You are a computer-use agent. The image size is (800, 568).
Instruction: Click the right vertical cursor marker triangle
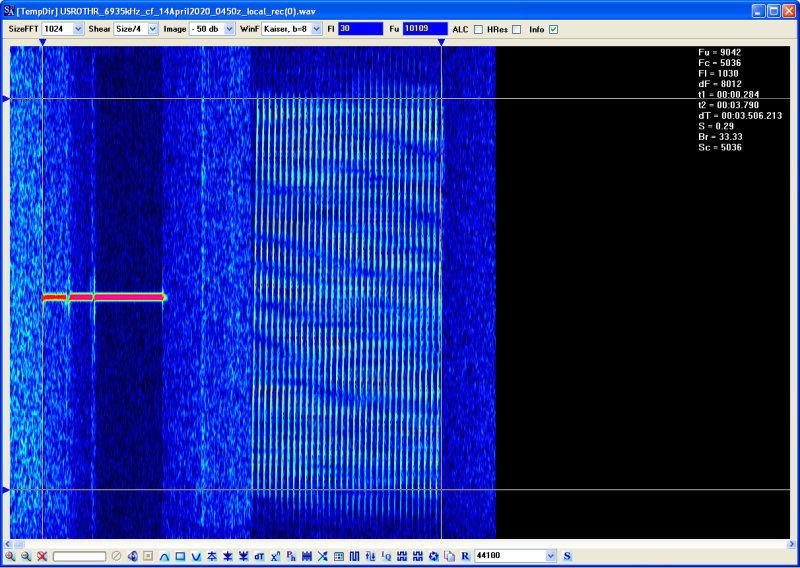441,42
